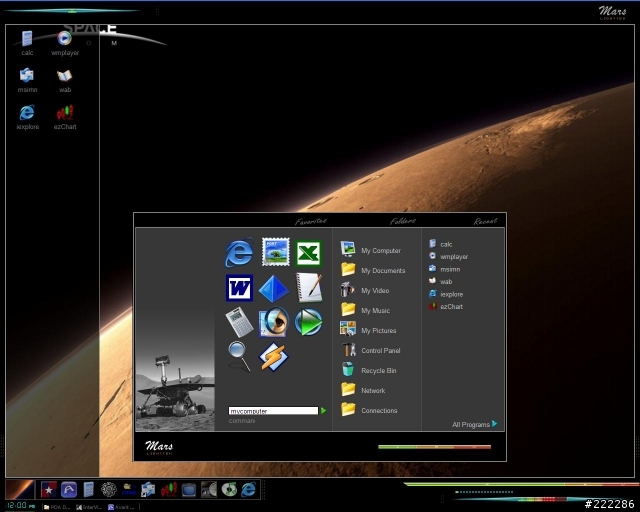
Task: Open msimn desktop shortcut
Action: pos(27,80)
